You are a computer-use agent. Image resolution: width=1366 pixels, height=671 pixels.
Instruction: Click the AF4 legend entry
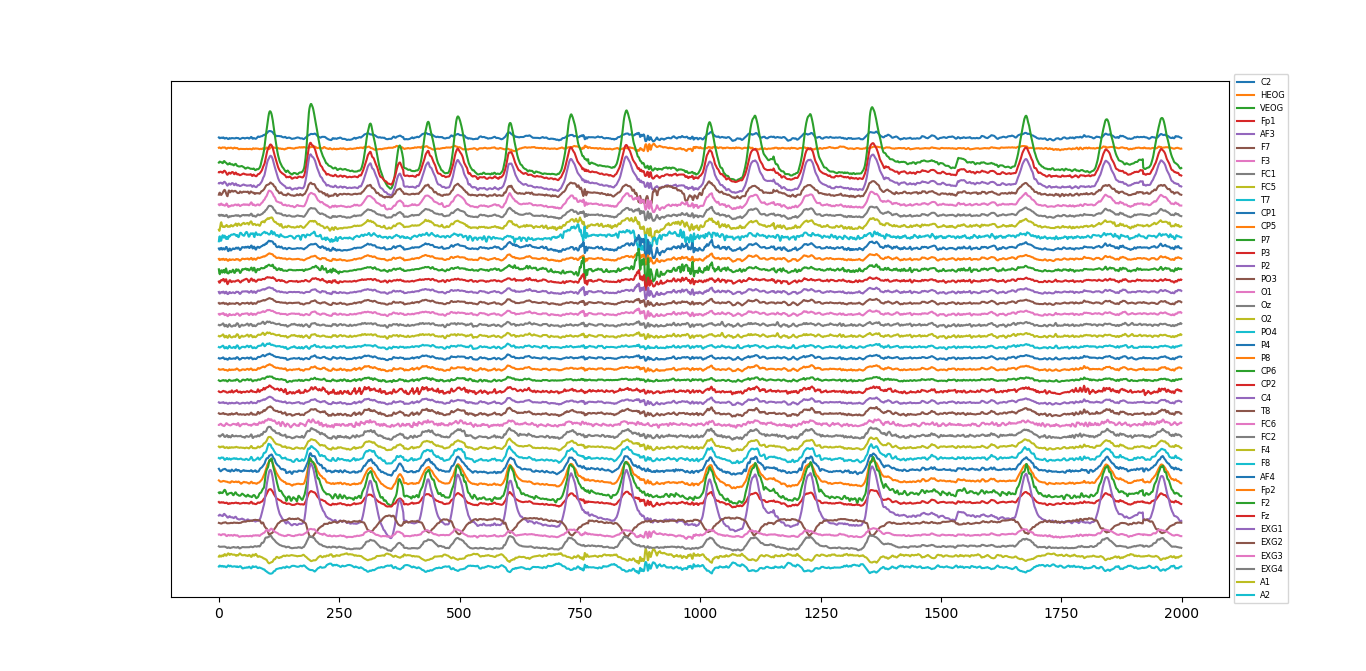[1267, 477]
